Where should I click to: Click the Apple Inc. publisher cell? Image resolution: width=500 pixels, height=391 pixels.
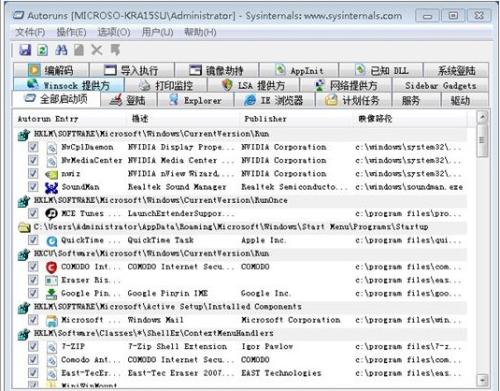(263, 240)
